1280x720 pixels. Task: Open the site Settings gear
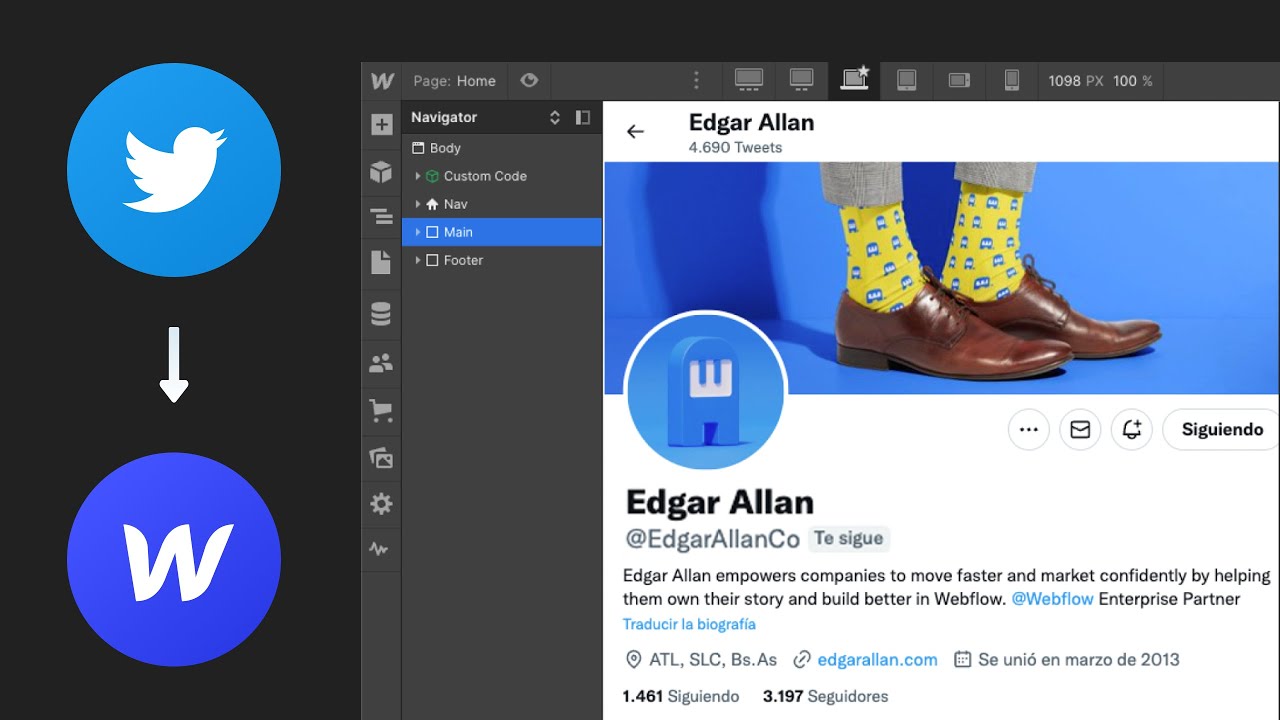(381, 504)
